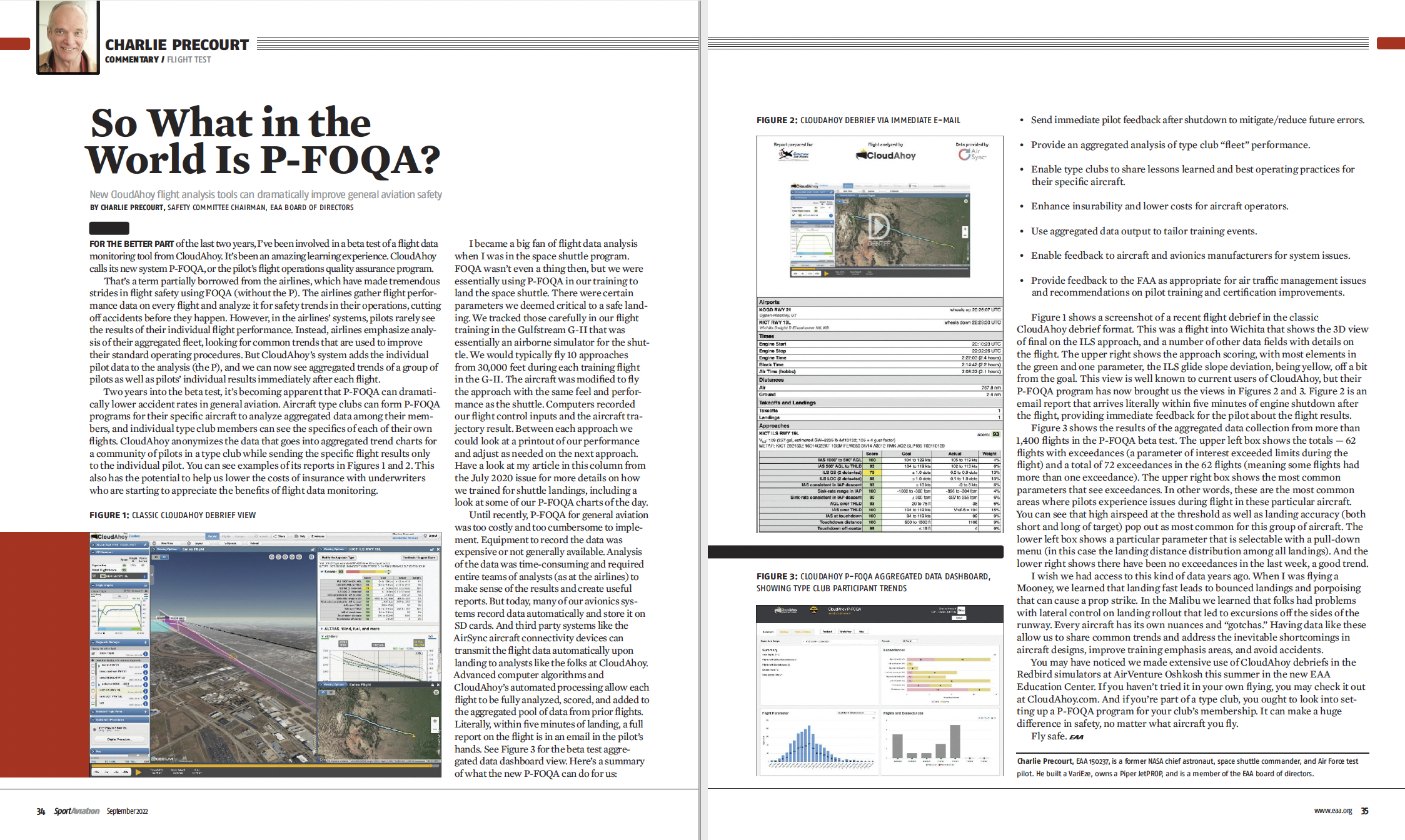Screen dimensions: 1405x840
Task: Collapse the Score section triangle in Figure 1
Action: 322,571
